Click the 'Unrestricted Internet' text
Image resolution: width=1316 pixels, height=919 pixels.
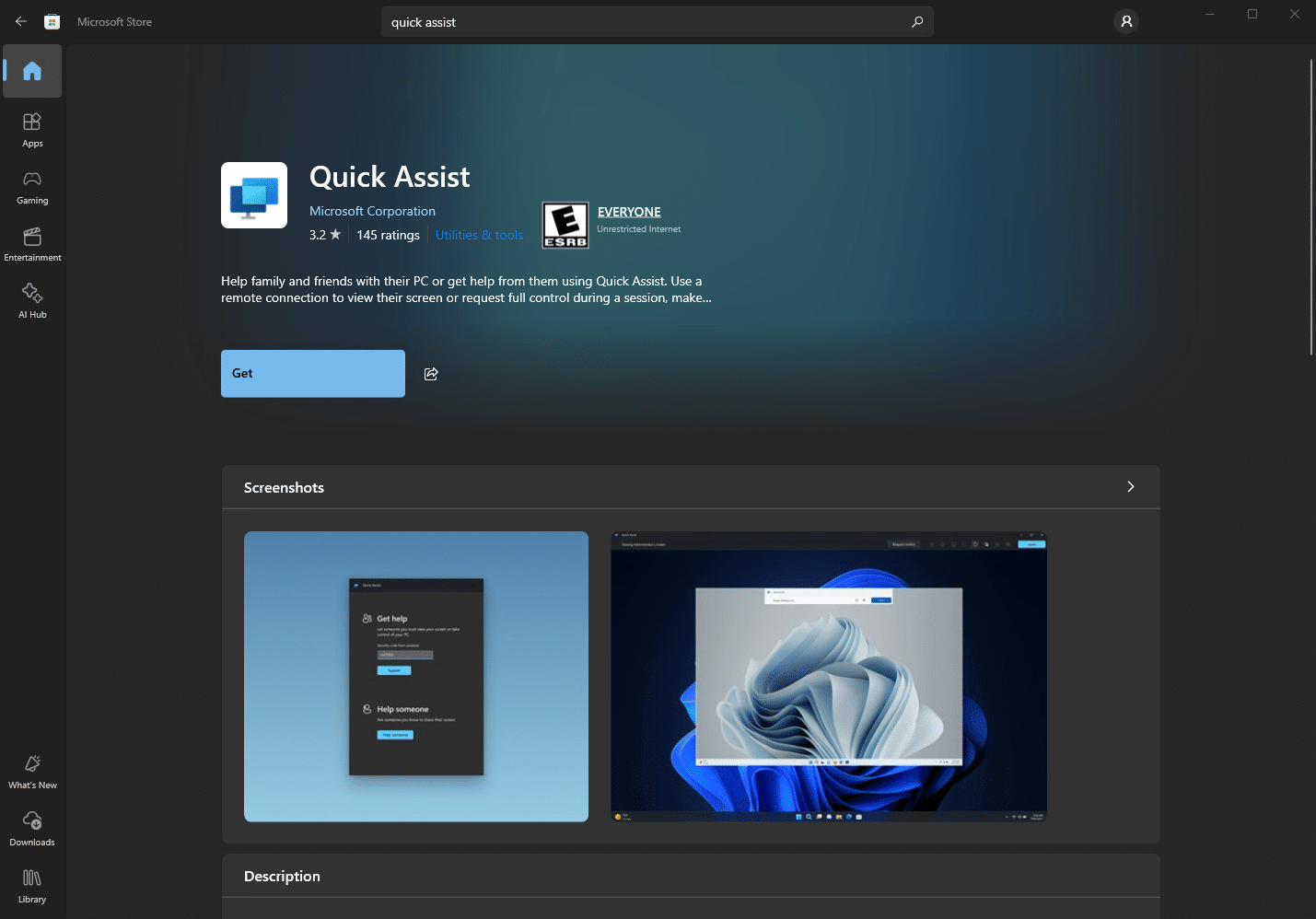(639, 229)
